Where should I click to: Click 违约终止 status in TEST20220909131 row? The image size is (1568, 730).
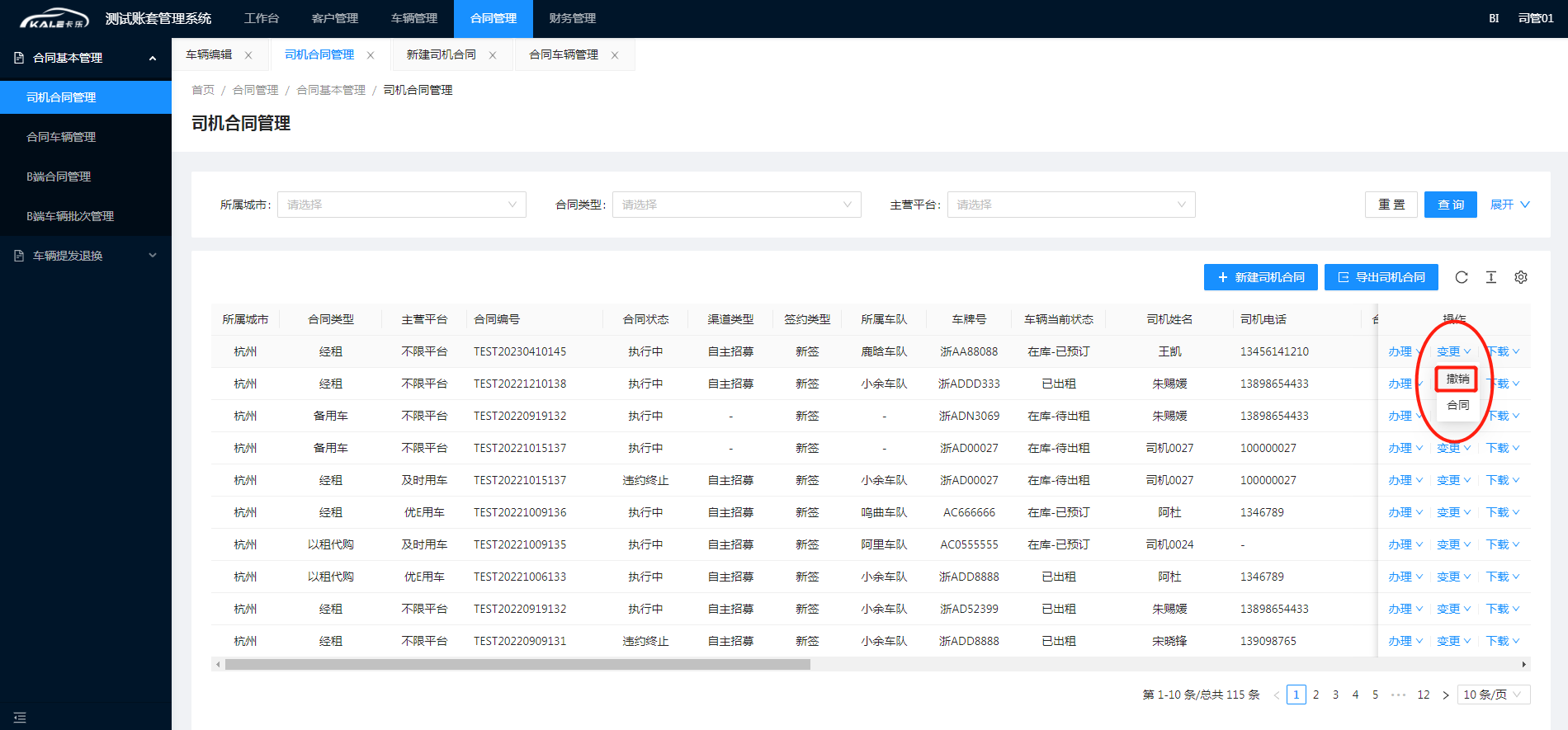point(645,641)
